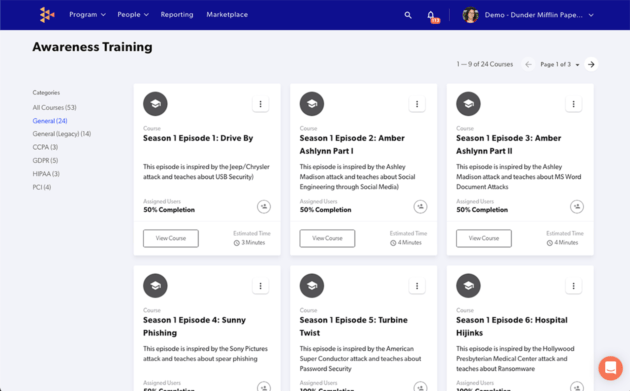This screenshot has width=630, height=391.
Task: Go to next page arrow
Action: [591, 64]
